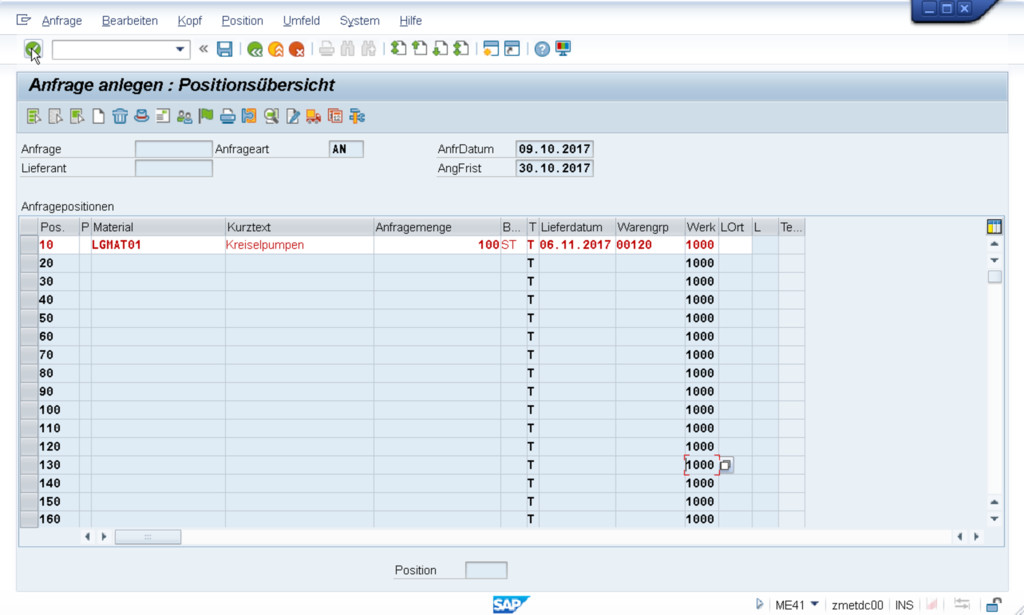Click the blue Help question mark icon
Image resolution: width=1024 pixels, height=615 pixels.
542,49
